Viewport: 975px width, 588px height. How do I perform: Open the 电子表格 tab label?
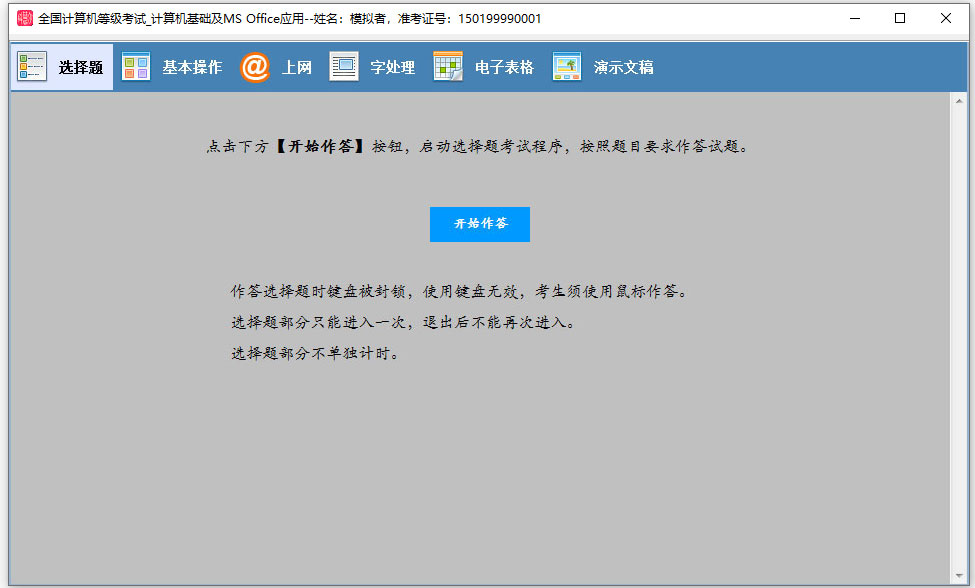click(504, 68)
